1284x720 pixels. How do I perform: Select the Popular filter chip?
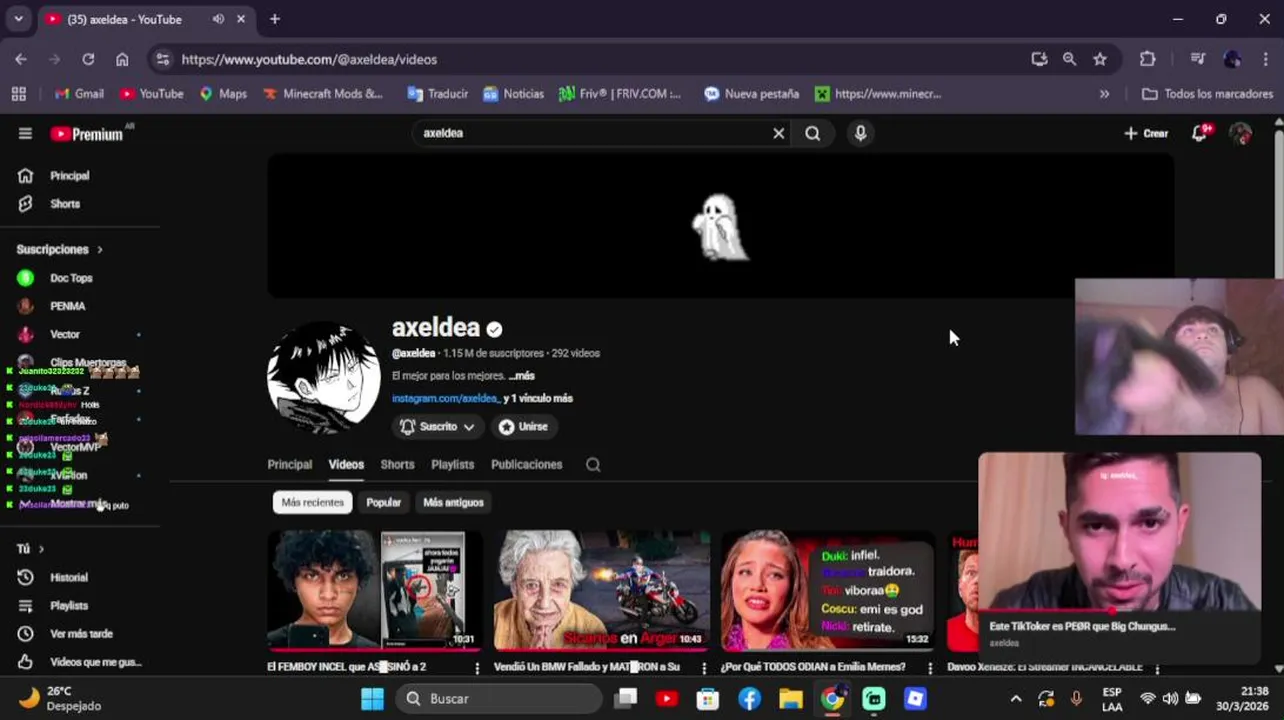383,502
